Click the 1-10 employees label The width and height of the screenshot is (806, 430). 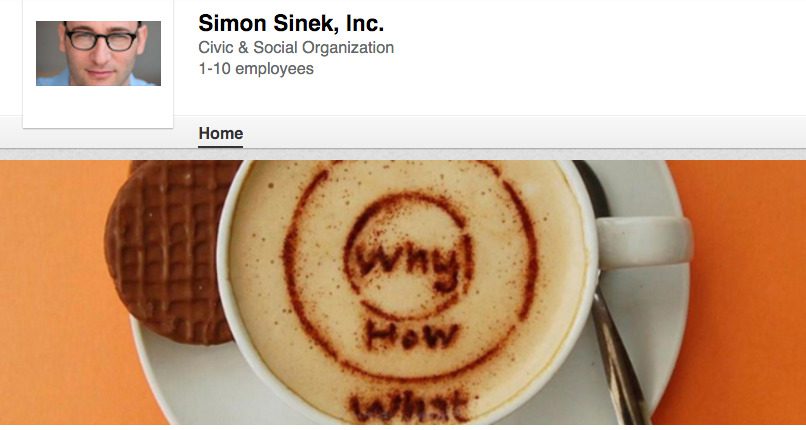[256, 68]
